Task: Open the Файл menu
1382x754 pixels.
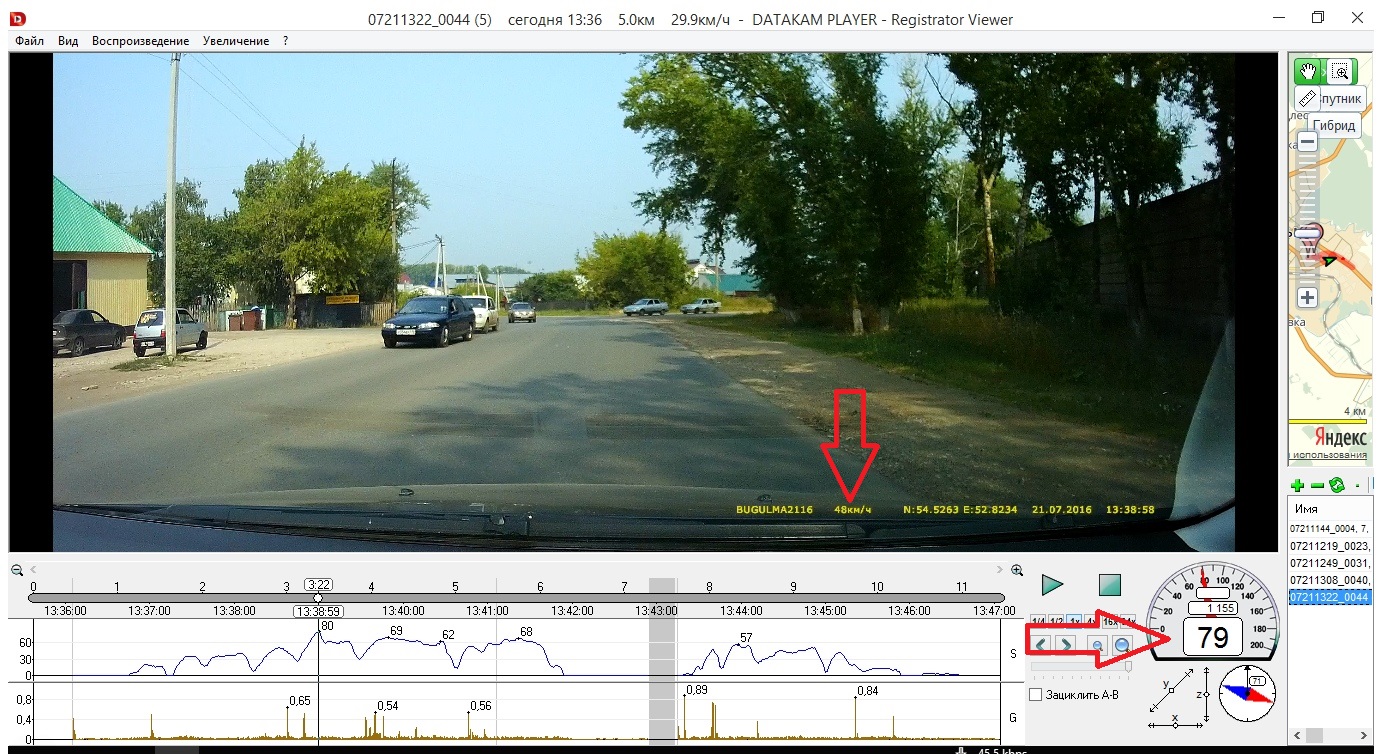Action: (29, 41)
